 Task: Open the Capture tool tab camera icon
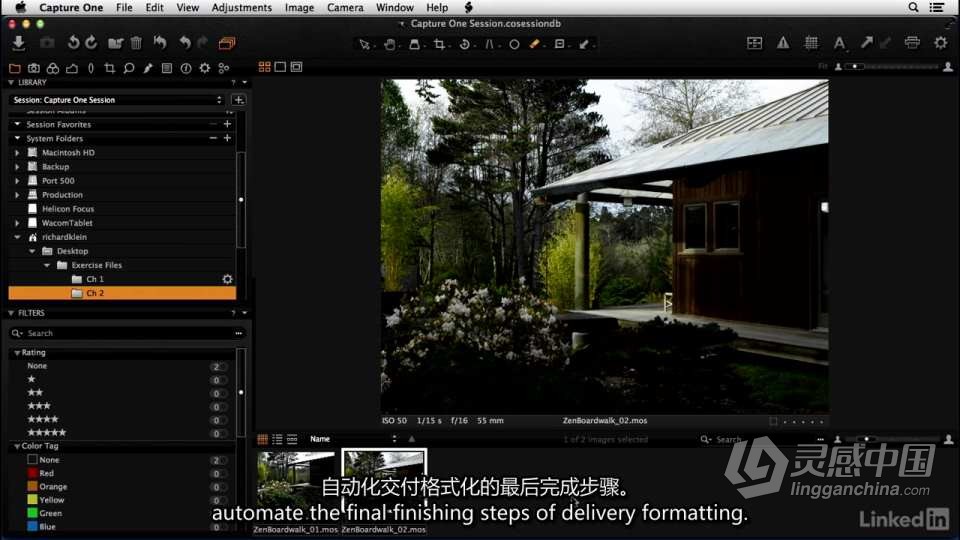click(x=33, y=68)
